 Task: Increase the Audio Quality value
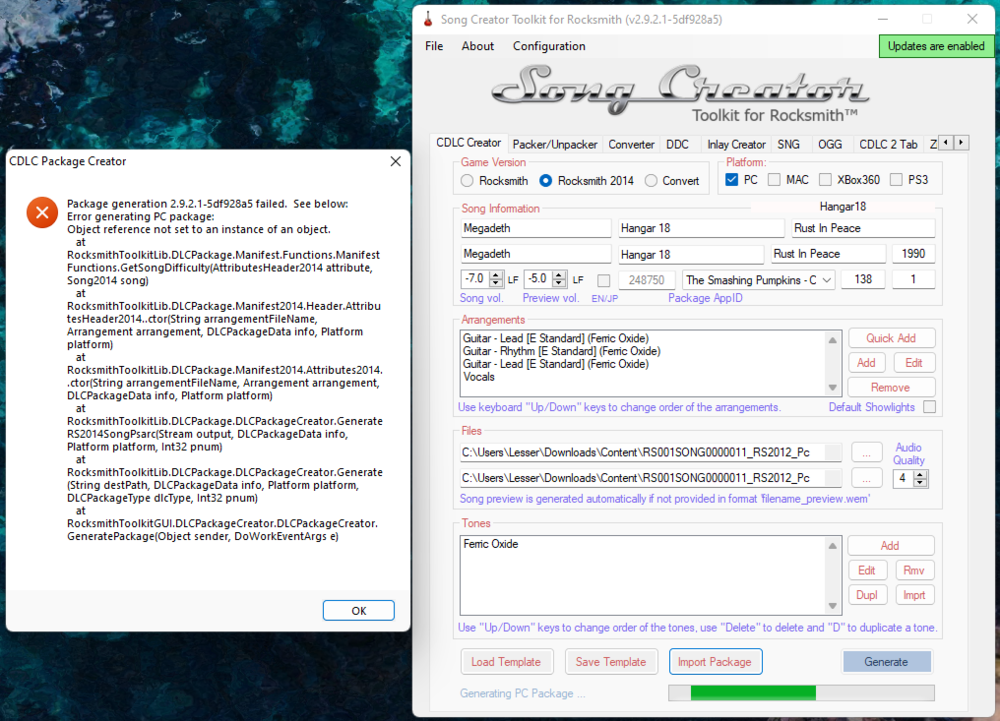(921, 474)
